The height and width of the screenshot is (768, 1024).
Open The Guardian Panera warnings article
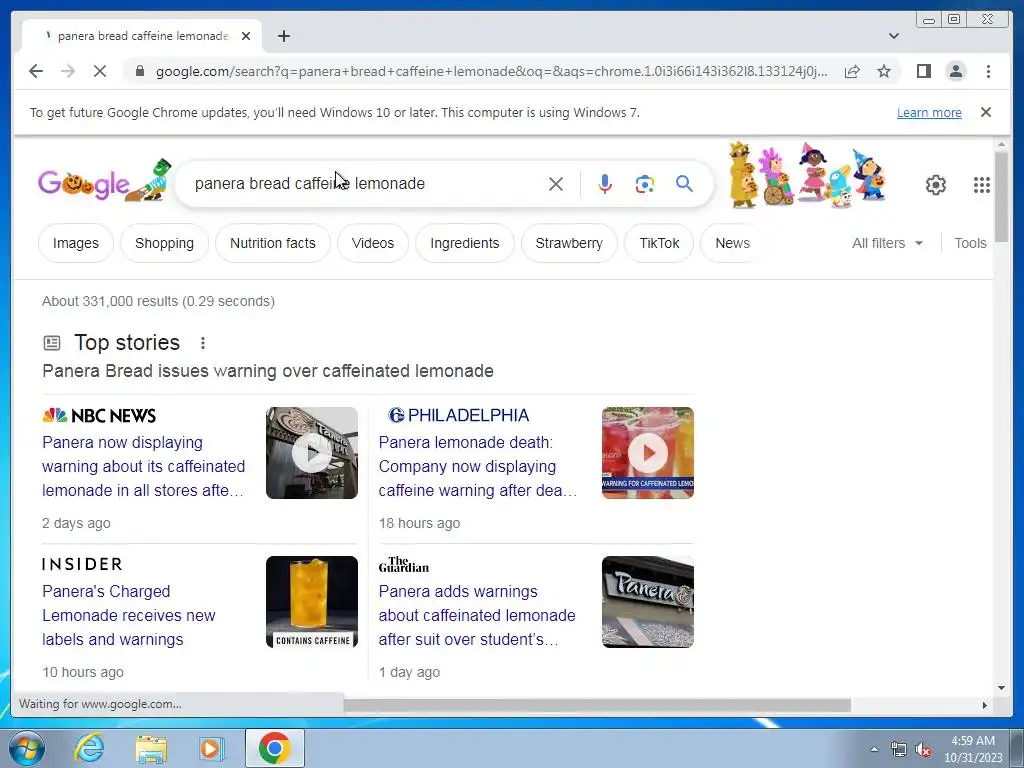[477, 615]
